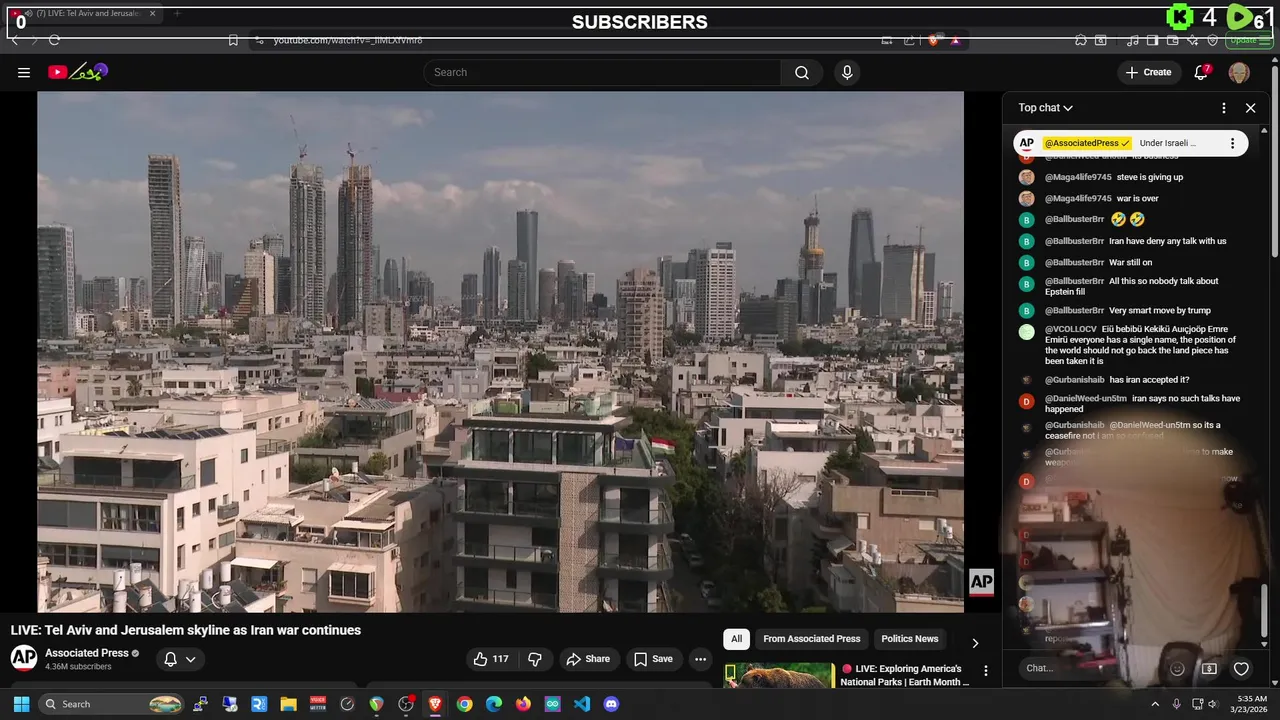This screenshot has width=1280, height=720.
Task: Bookmark this page in address bar
Action: point(233,40)
